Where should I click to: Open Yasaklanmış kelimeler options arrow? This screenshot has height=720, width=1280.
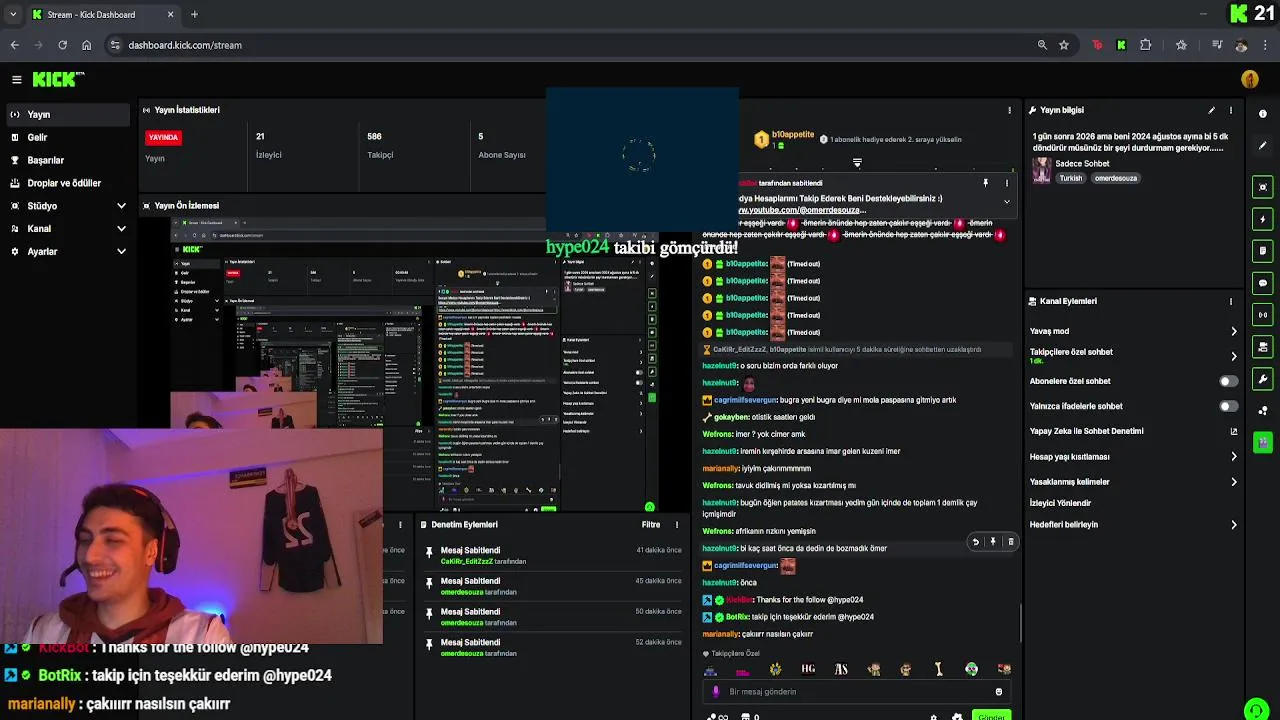pos(1233,482)
